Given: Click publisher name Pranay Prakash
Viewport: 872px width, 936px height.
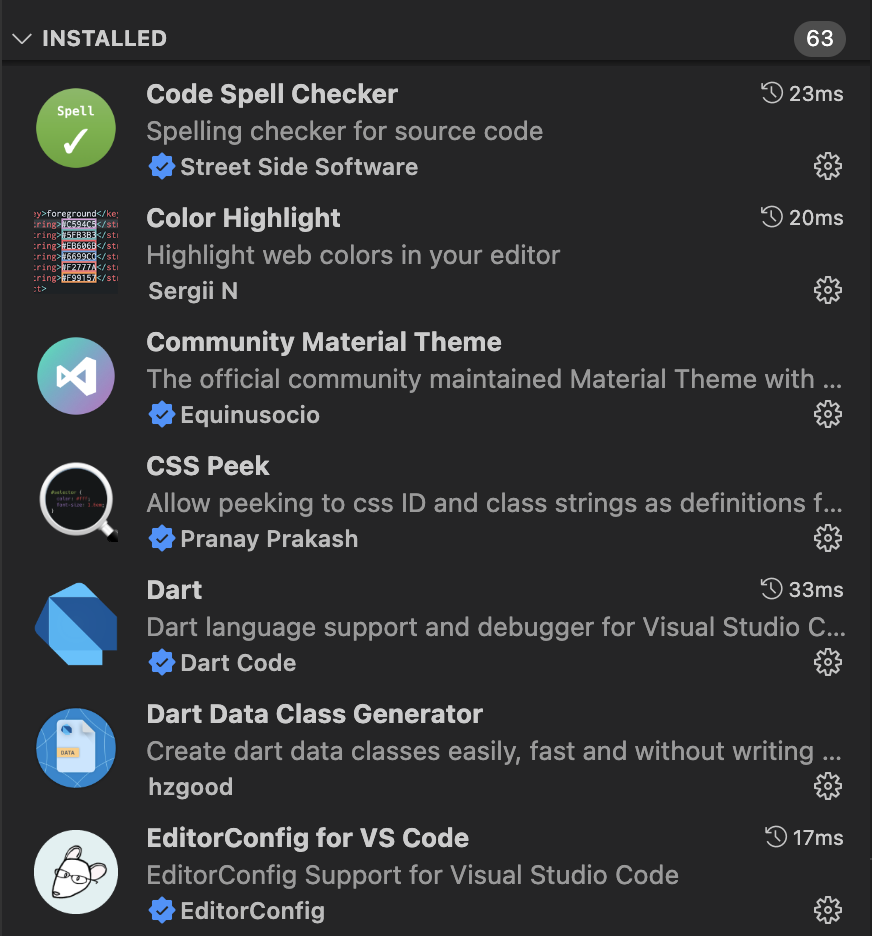Looking at the screenshot, I should [269, 540].
